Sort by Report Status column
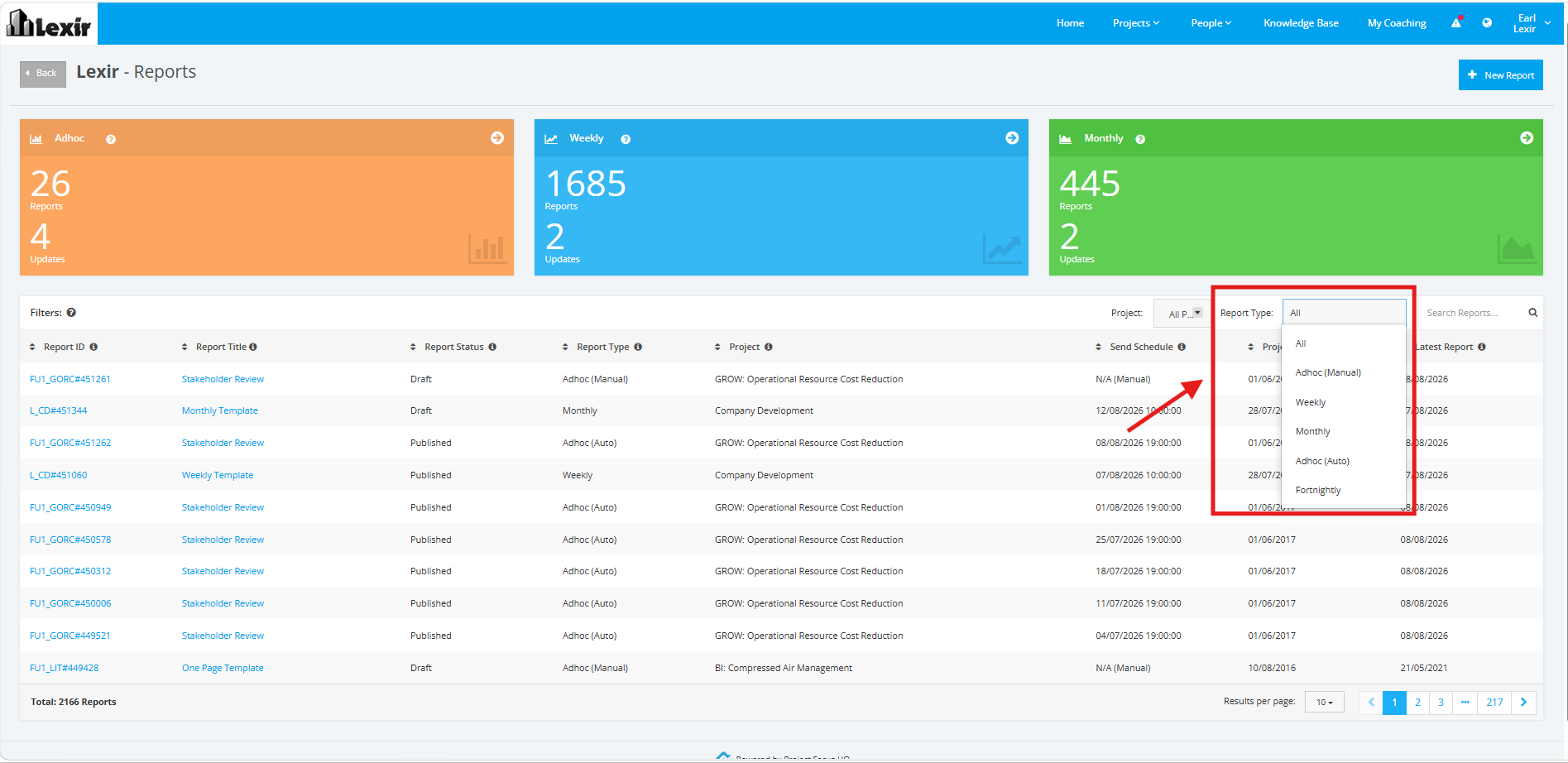The height and width of the screenshot is (763, 1568). click(453, 347)
